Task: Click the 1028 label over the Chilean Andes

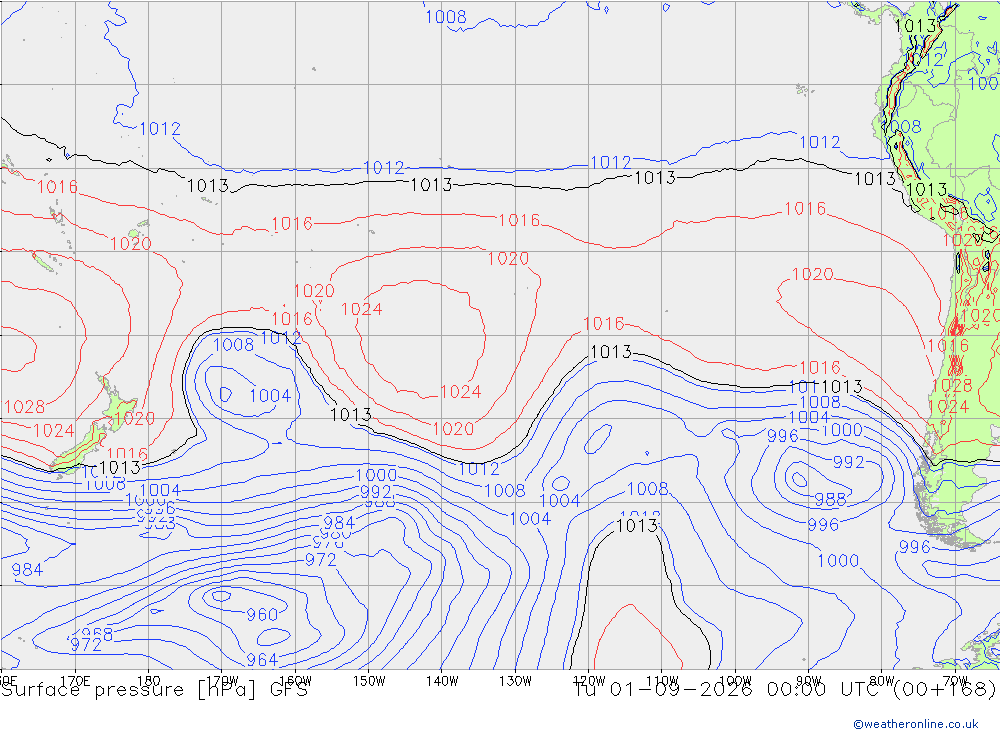Action: [x=952, y=385]
